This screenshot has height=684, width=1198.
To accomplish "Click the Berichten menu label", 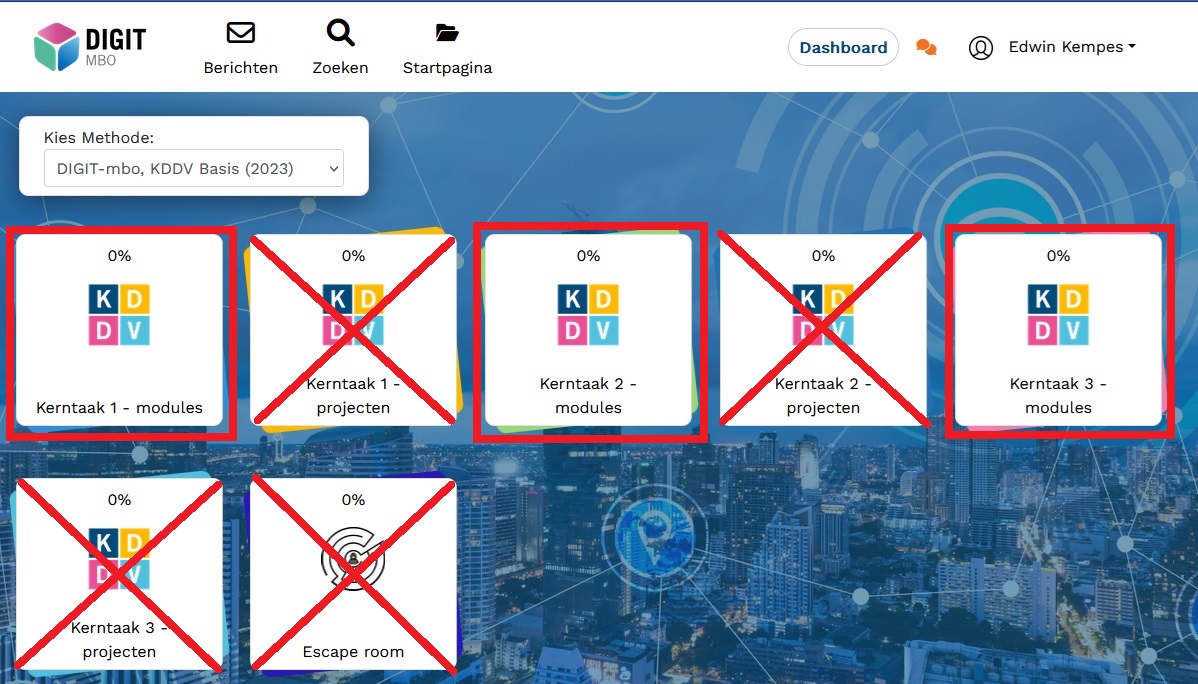I will click(241, 67).
